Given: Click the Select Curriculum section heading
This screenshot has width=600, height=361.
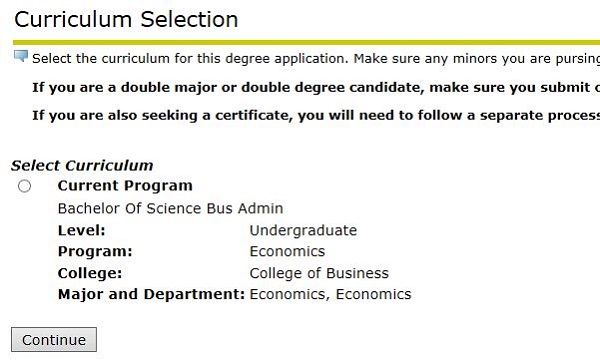Looking at the screenshot, I should click(x=82, y=166).
